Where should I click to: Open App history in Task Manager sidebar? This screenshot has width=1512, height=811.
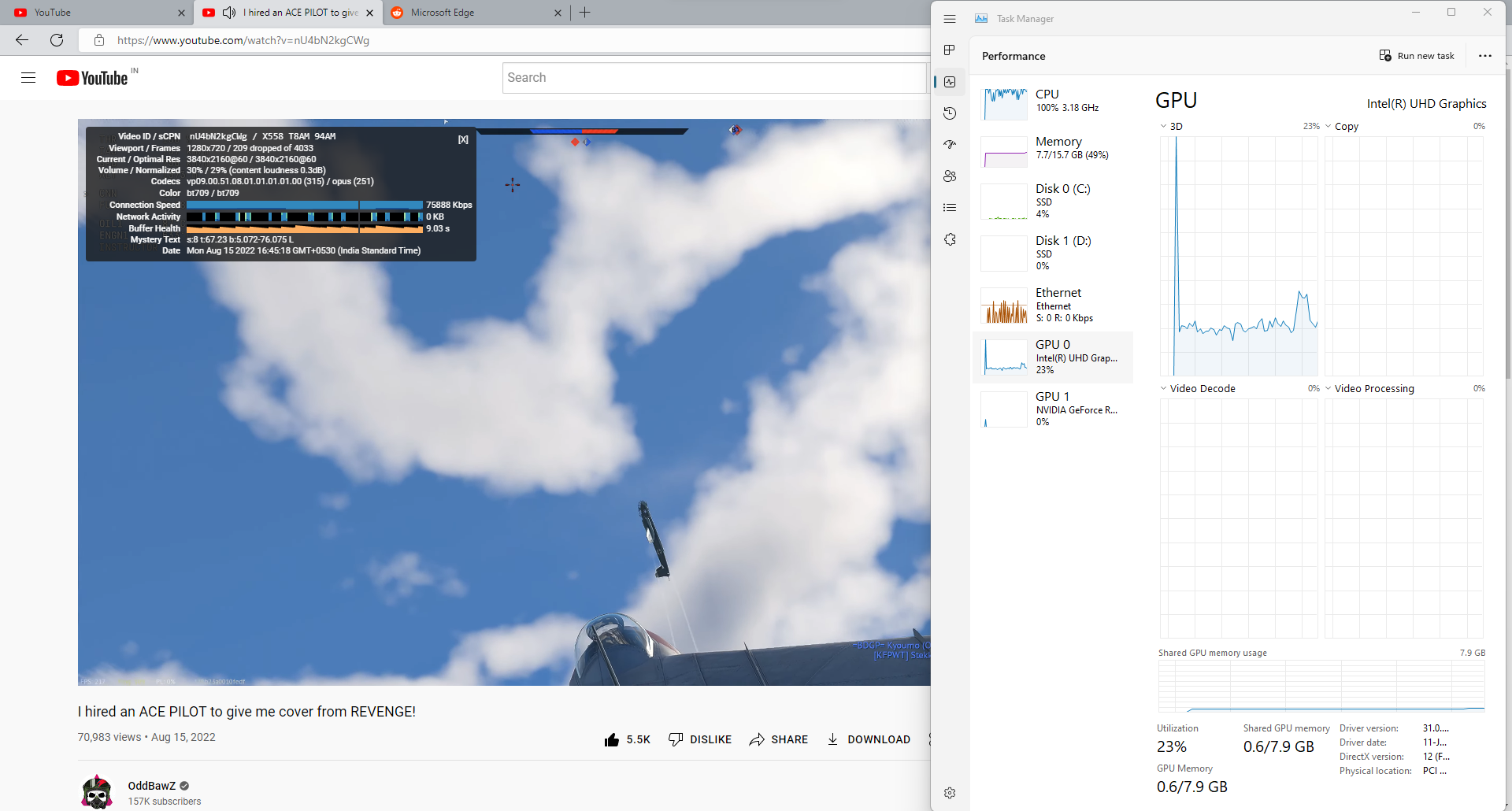click(950, 113)
